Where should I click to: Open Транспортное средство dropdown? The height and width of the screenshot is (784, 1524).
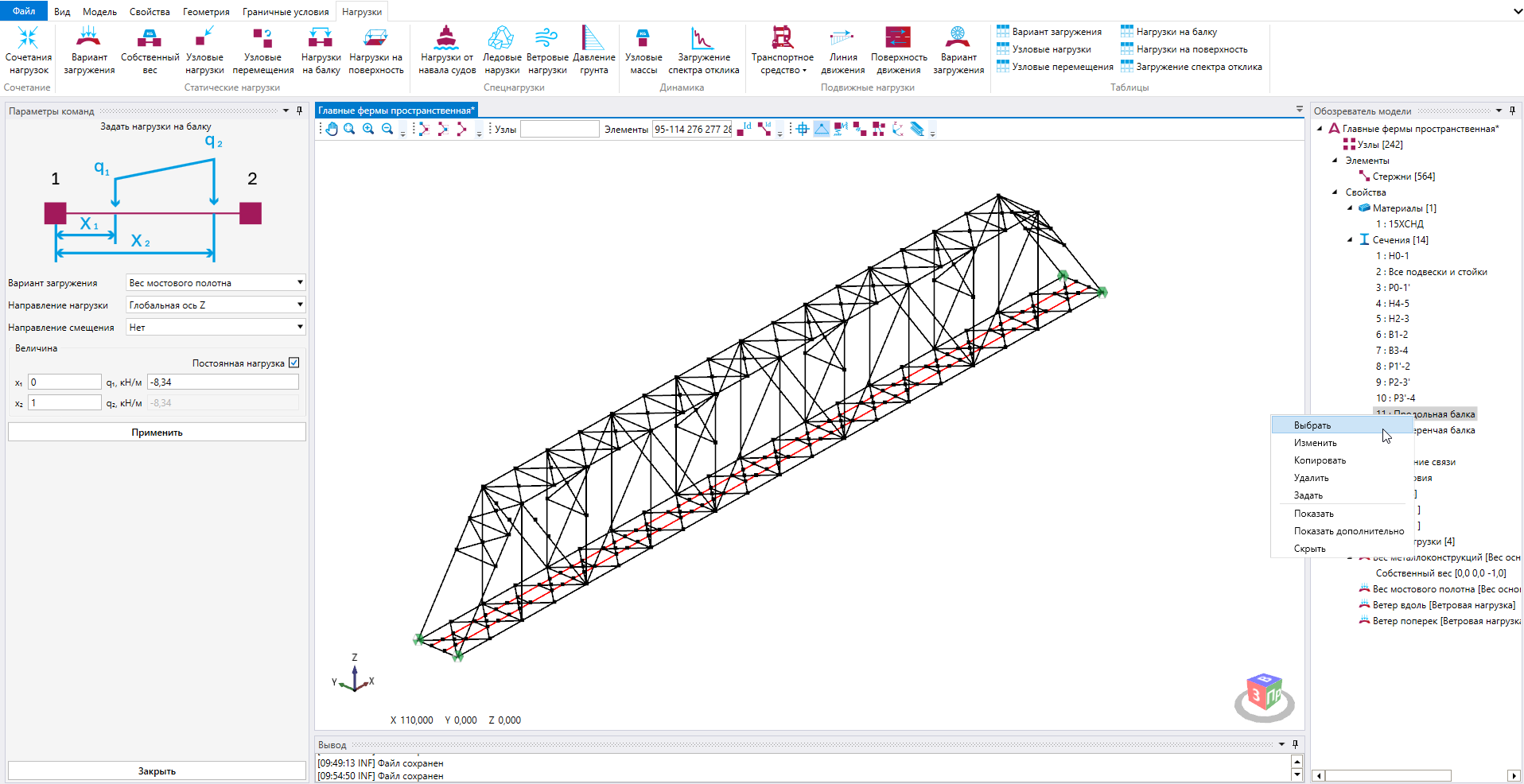click(x=782, y=50)
